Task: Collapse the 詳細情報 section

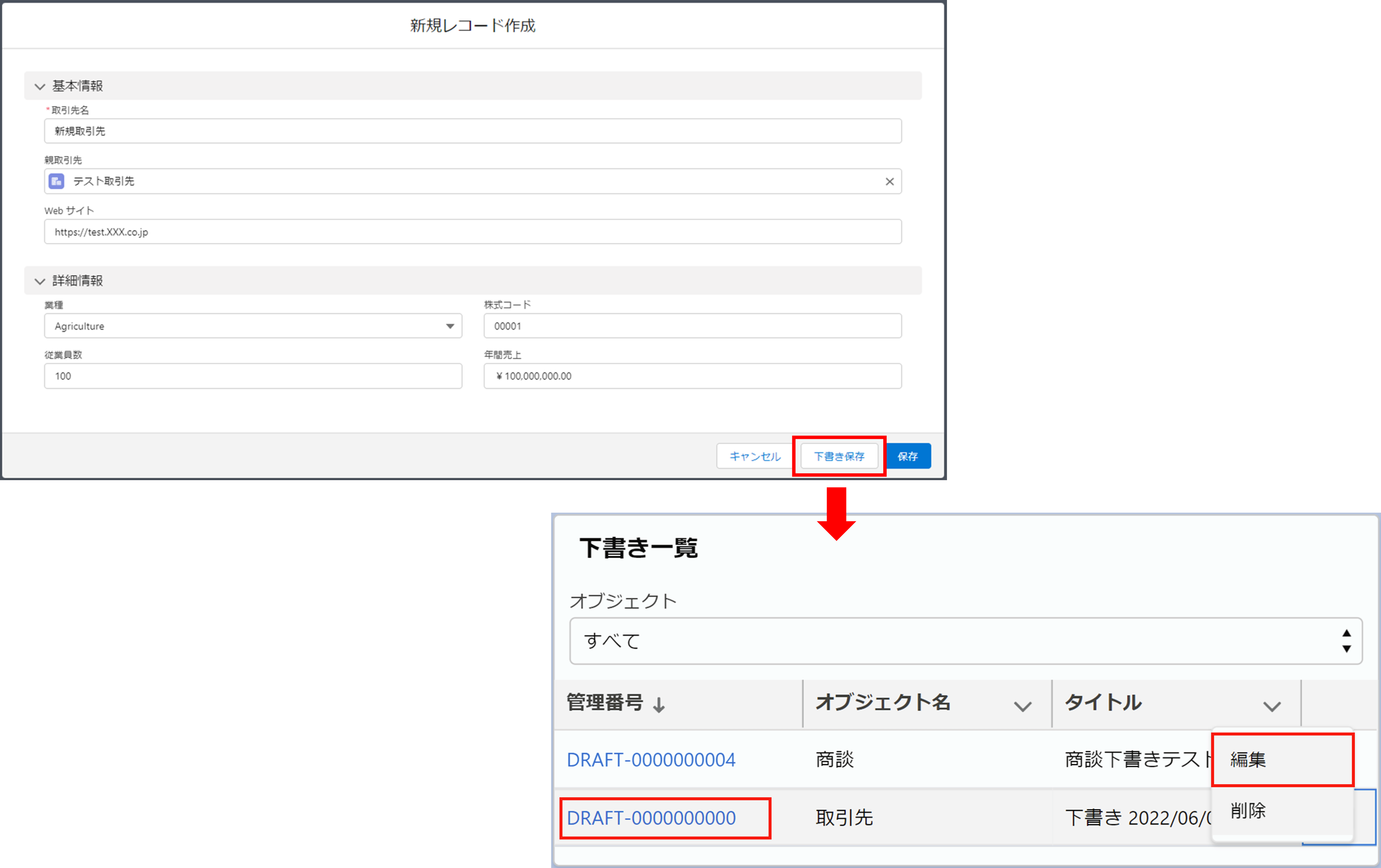Action: pyautogui.click(x=39, y=281)
